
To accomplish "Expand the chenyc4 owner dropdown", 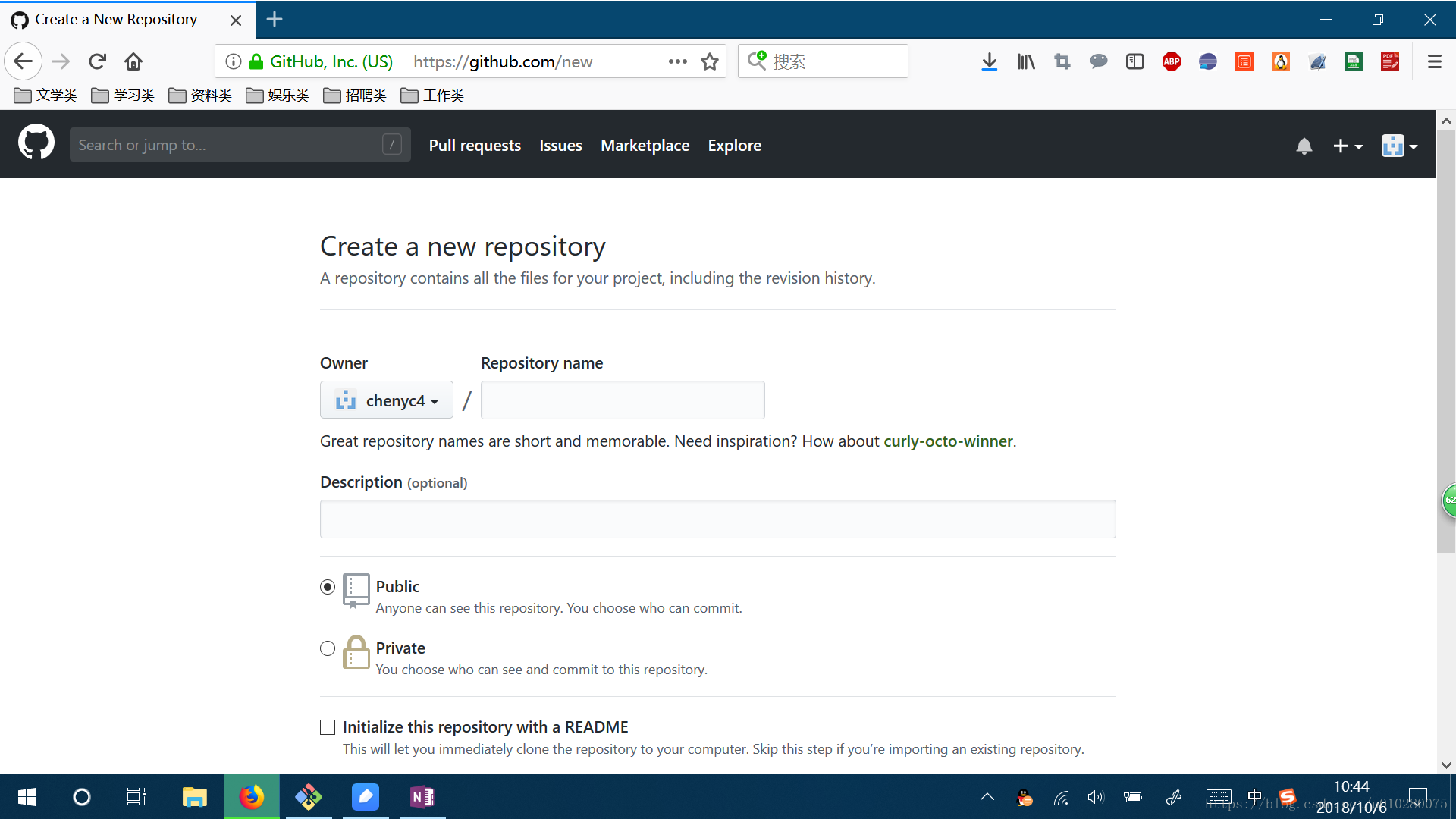I will (x=387, y=400).
